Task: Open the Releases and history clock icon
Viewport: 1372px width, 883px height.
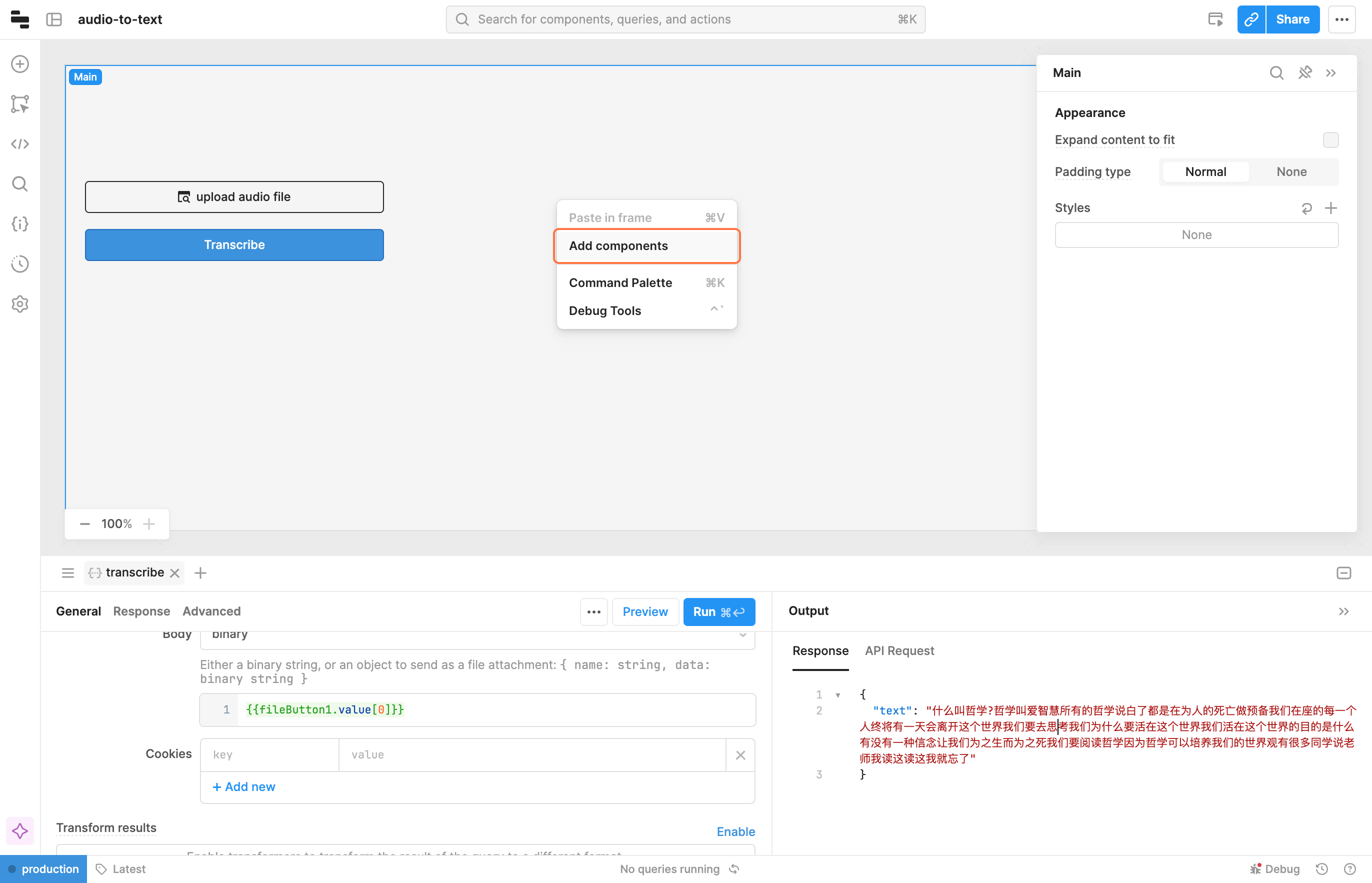Action: pyautogui.click(x=20, y=264)
